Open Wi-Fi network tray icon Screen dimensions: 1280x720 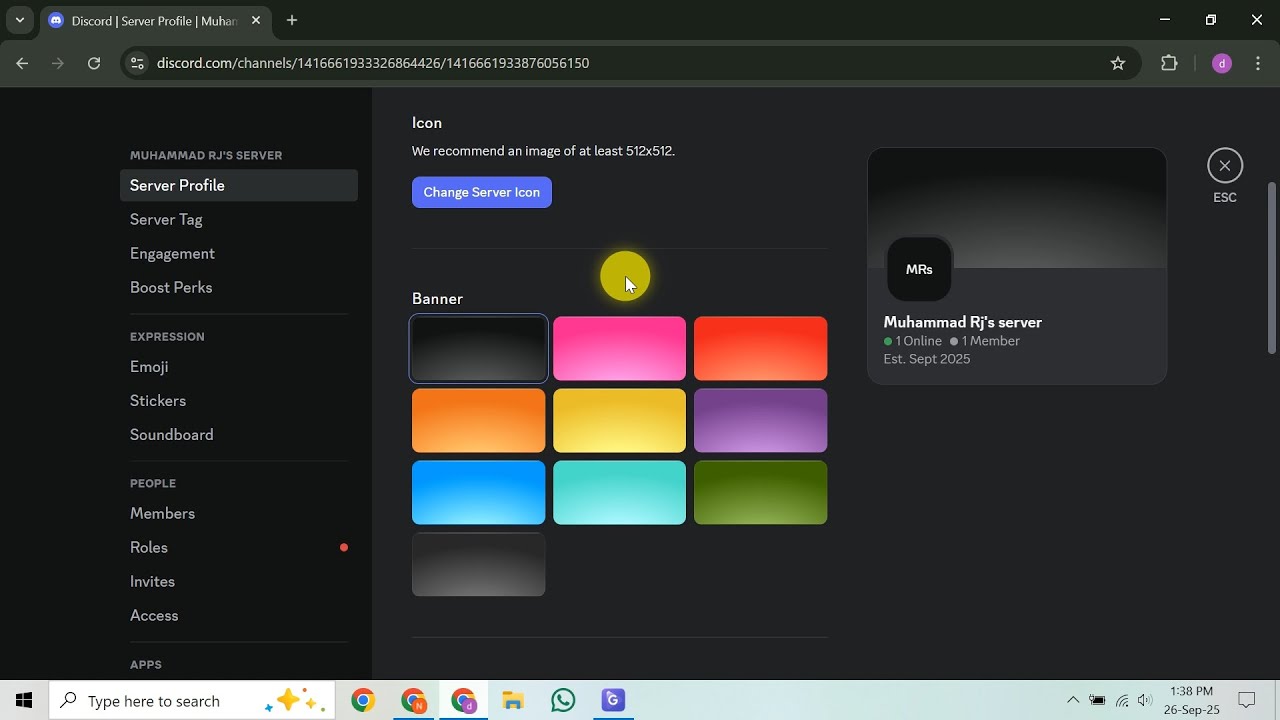(x=1122, y=701)
